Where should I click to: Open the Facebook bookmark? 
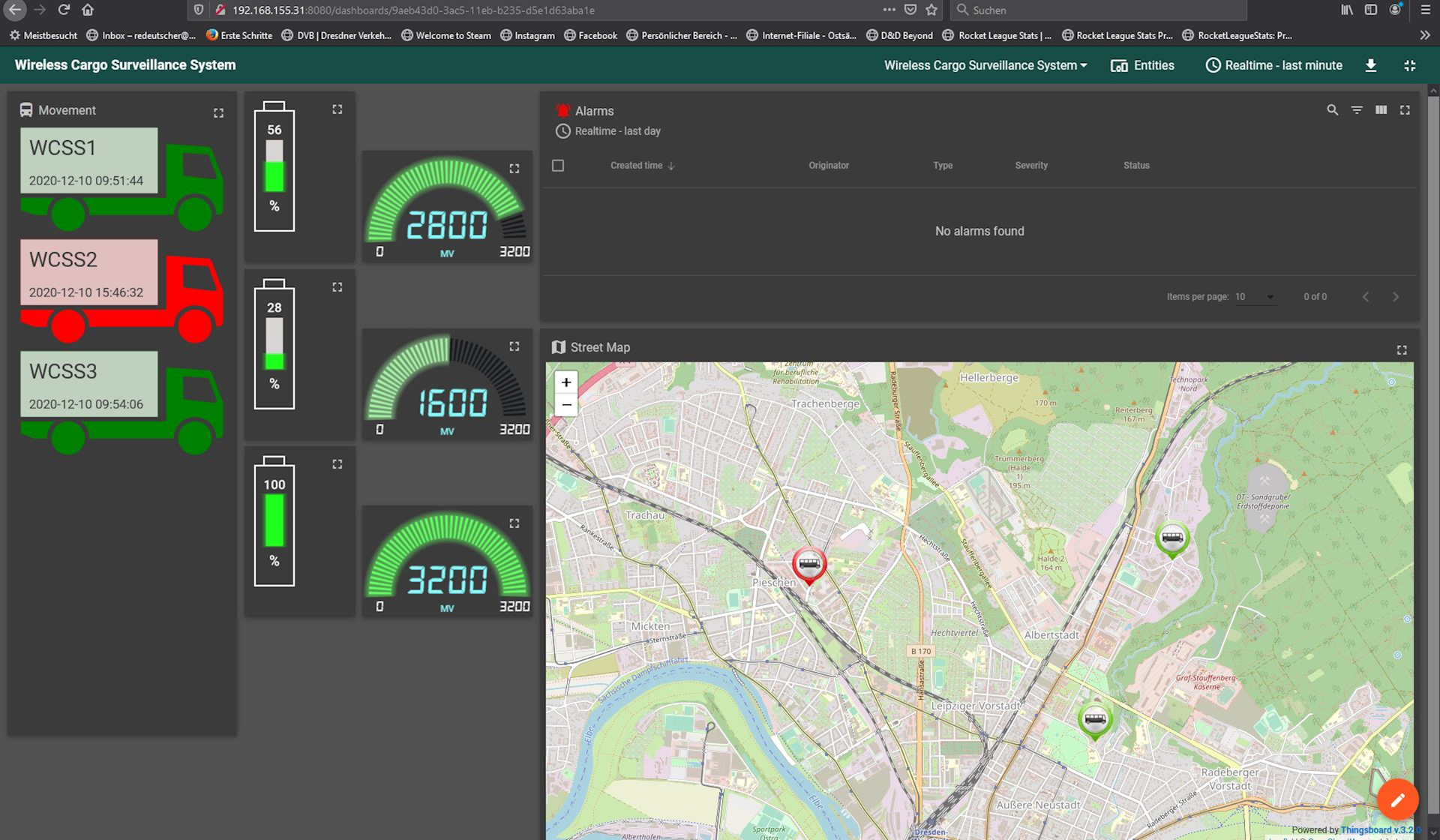(591, 35)
